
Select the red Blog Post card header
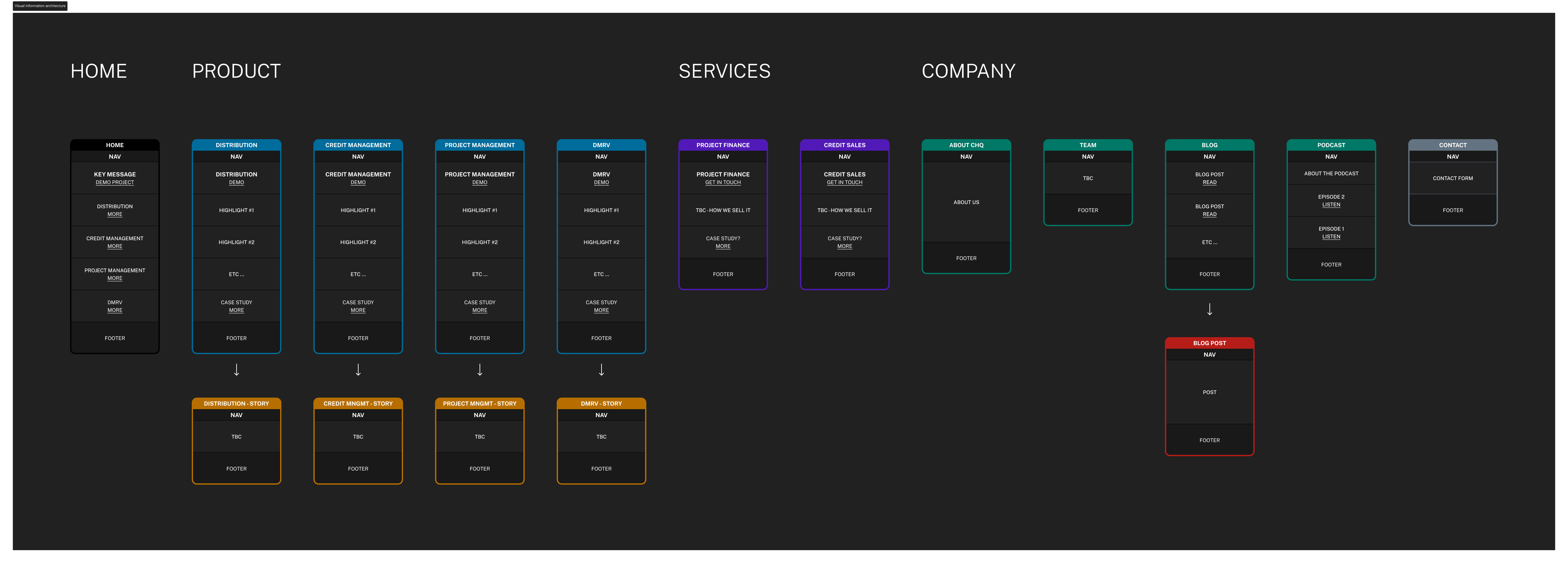(1209, 344)
